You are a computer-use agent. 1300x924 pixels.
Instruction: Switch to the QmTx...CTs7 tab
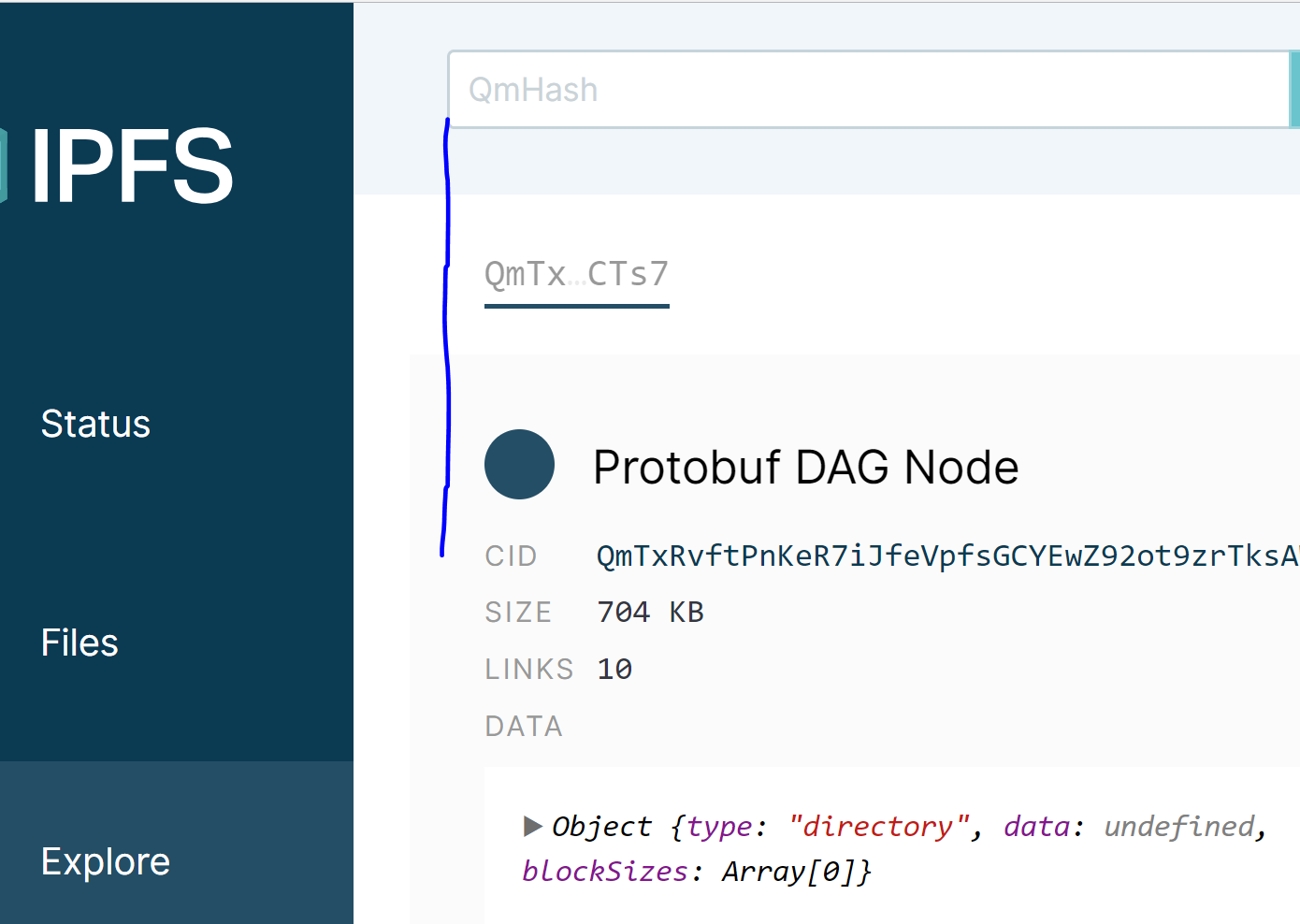576,274
